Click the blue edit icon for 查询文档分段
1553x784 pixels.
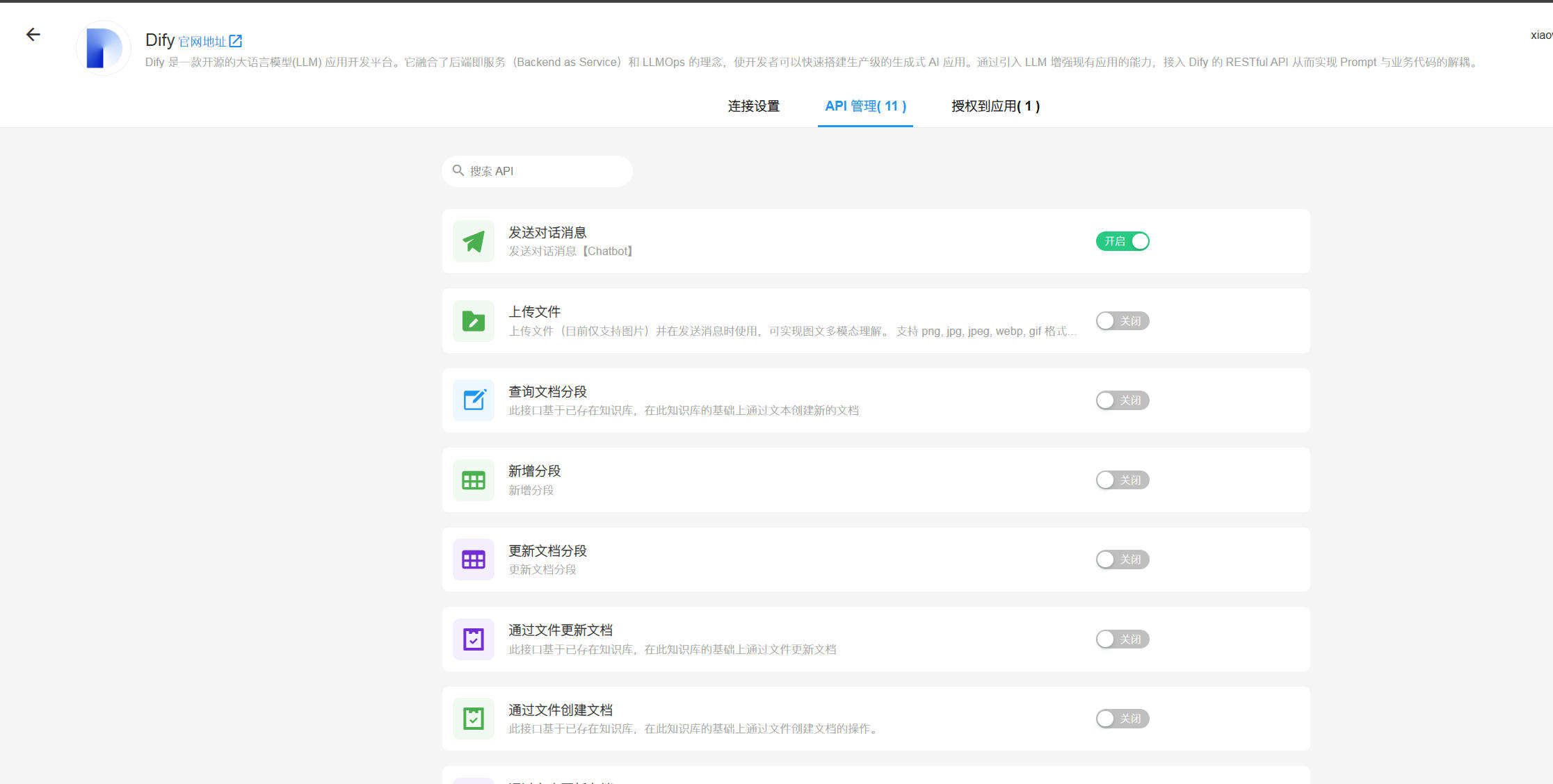[x=474, y=400]
